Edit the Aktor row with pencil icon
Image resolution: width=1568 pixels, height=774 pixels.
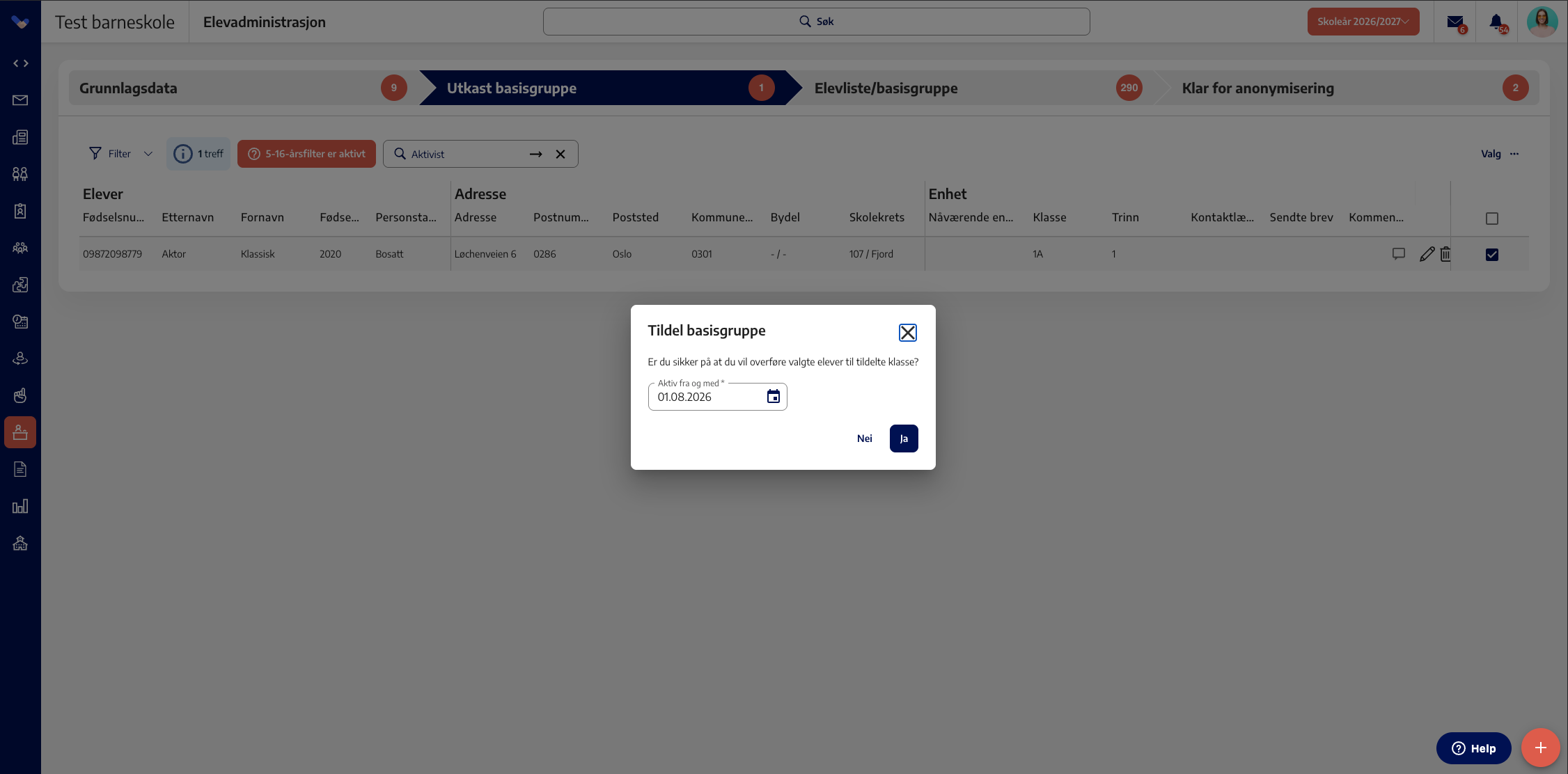(1427, 254)
